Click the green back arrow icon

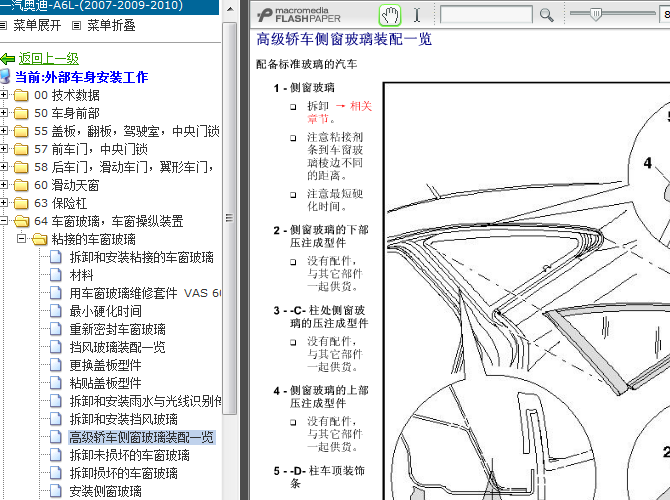point(8,59)
